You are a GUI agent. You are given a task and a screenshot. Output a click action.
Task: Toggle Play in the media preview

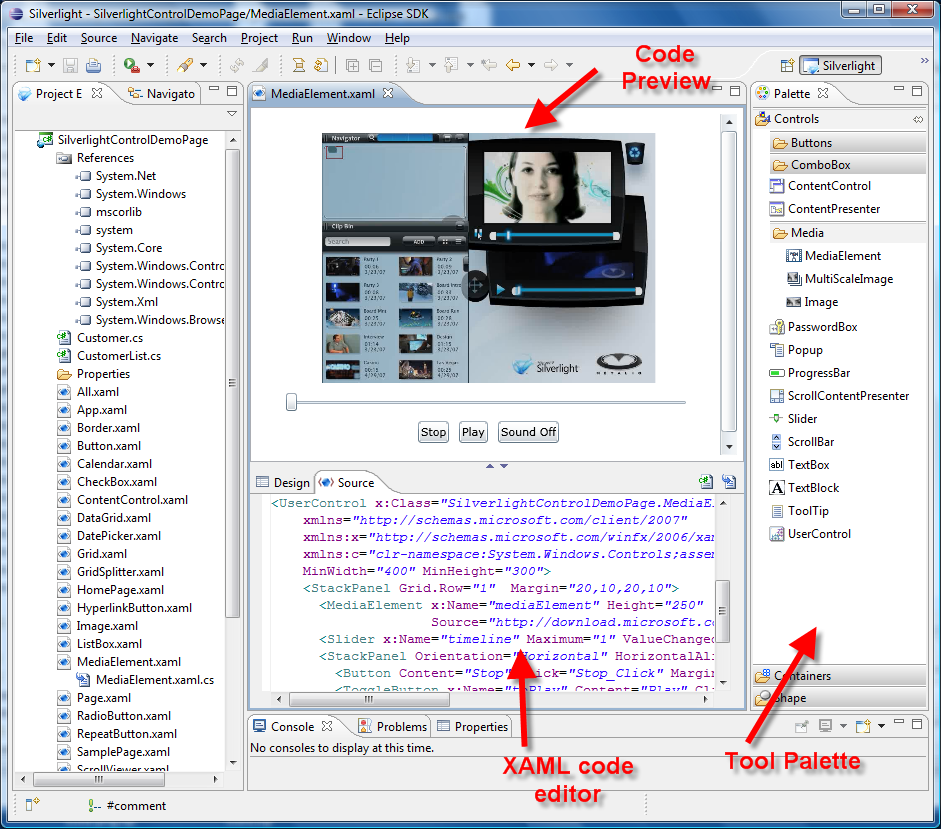(x=473, y=432)
